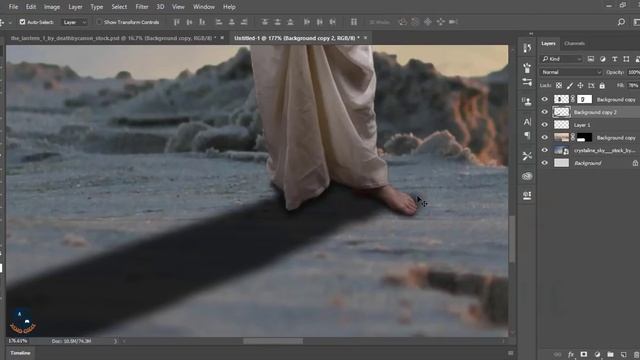Open the Filter menu
This screenshot has width=640, height=360.
[x=142, y=7]
